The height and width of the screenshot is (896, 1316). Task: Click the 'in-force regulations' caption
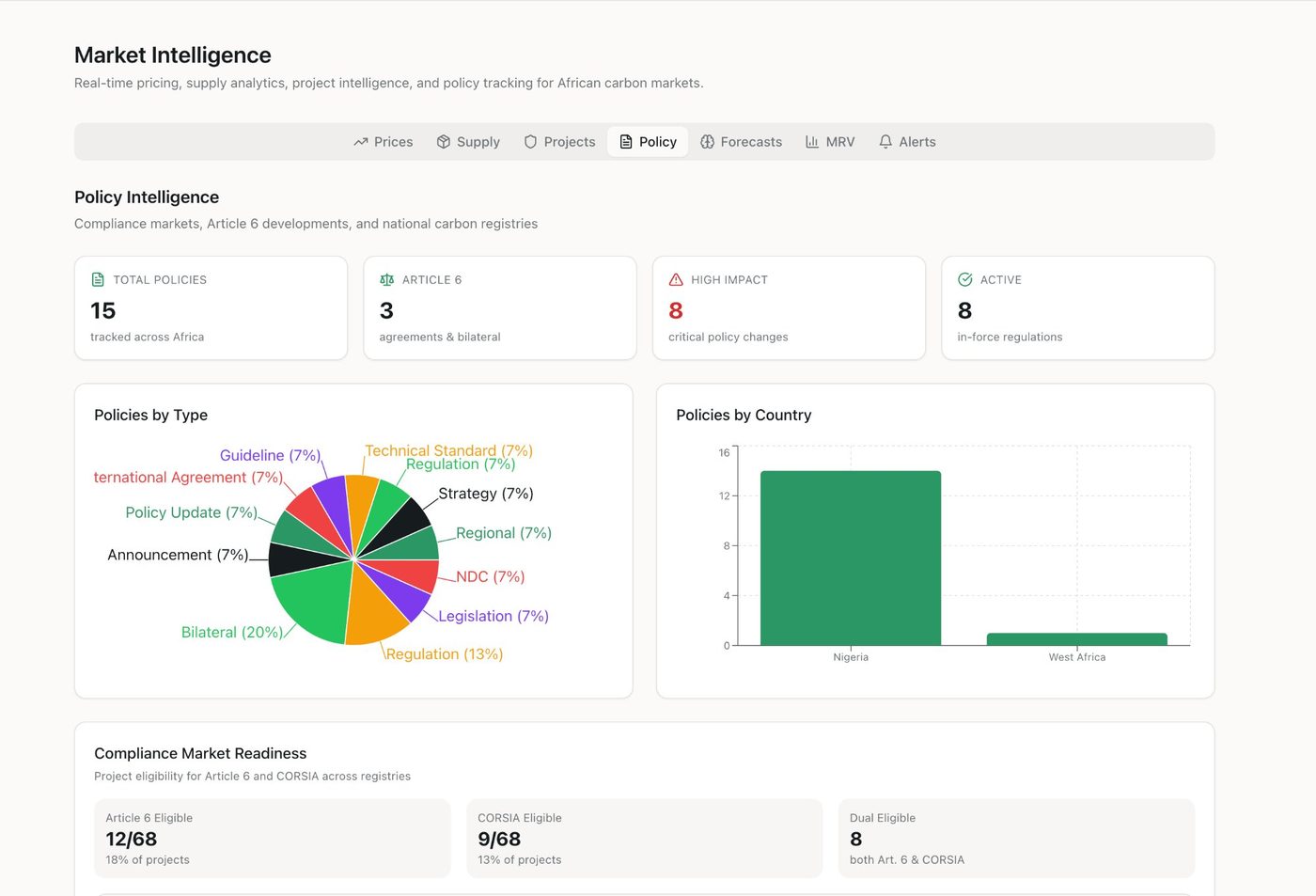[1010, 337]
